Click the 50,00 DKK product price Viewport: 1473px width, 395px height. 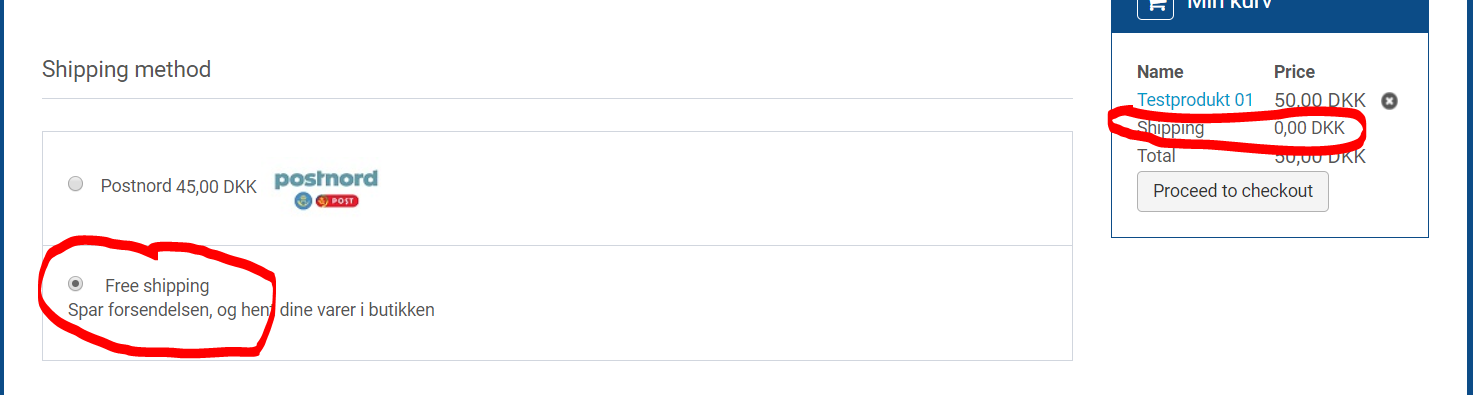(1320, 101)
